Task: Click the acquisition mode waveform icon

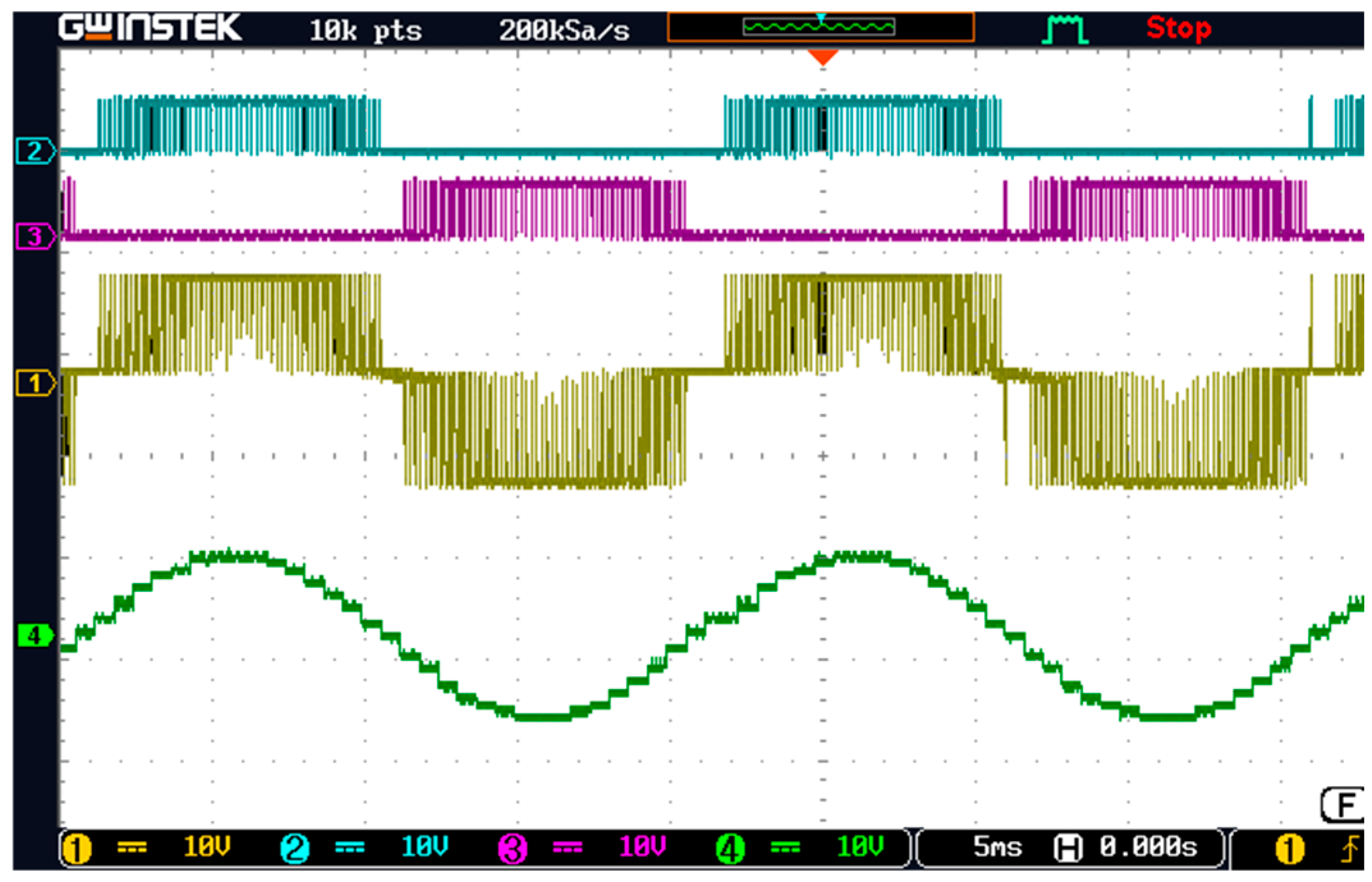Action: [x=1064, y=29]
